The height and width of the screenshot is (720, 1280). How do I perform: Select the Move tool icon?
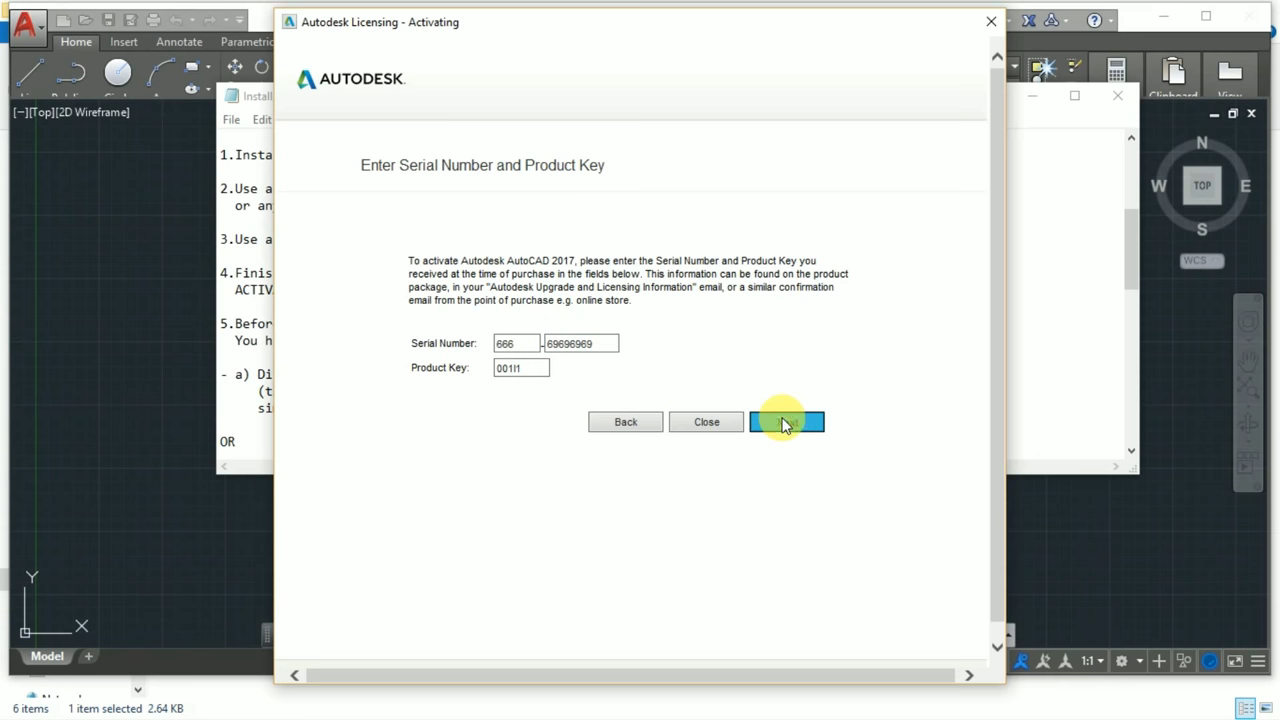click(x=235, y=67)
